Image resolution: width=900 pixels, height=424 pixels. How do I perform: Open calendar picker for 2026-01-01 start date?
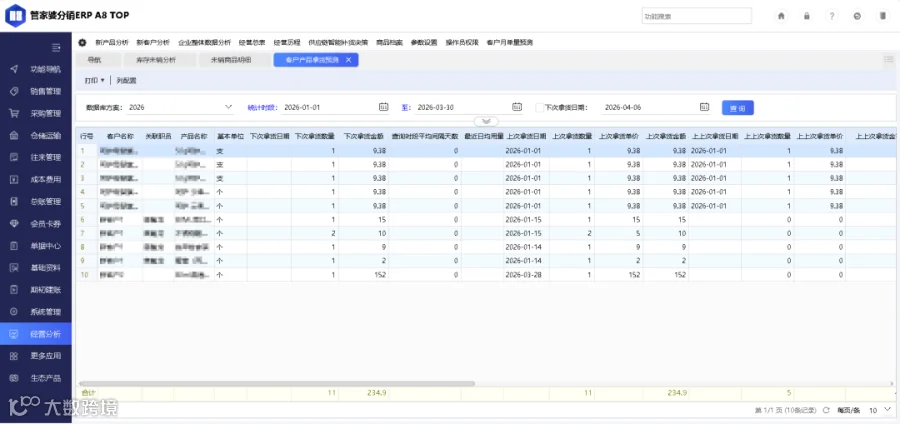point(383,107)
